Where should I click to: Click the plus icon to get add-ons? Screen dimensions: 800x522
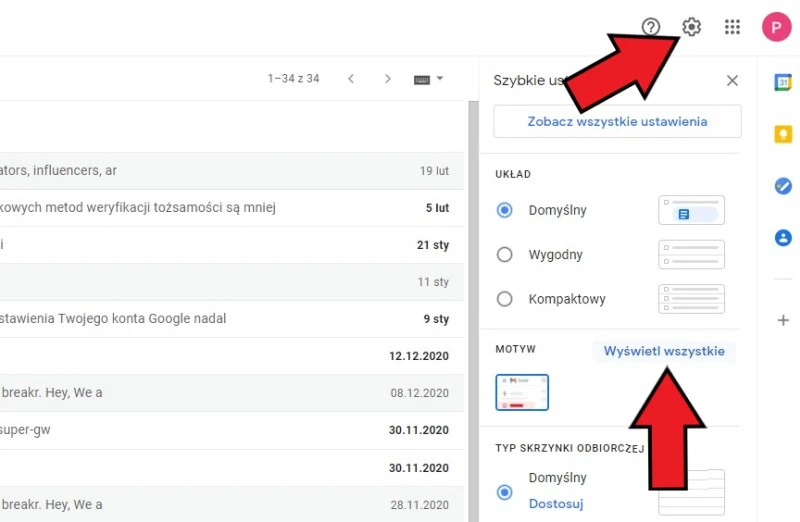coord(783,320)
